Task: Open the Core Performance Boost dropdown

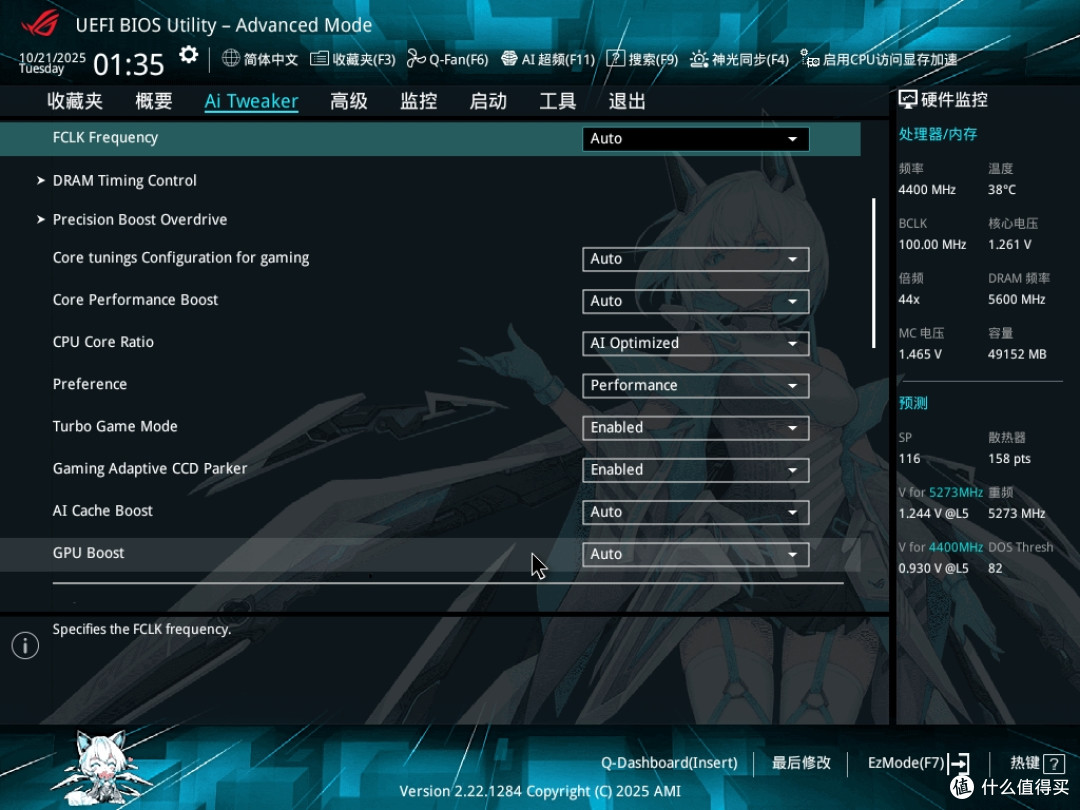Action: click(695, 301)
